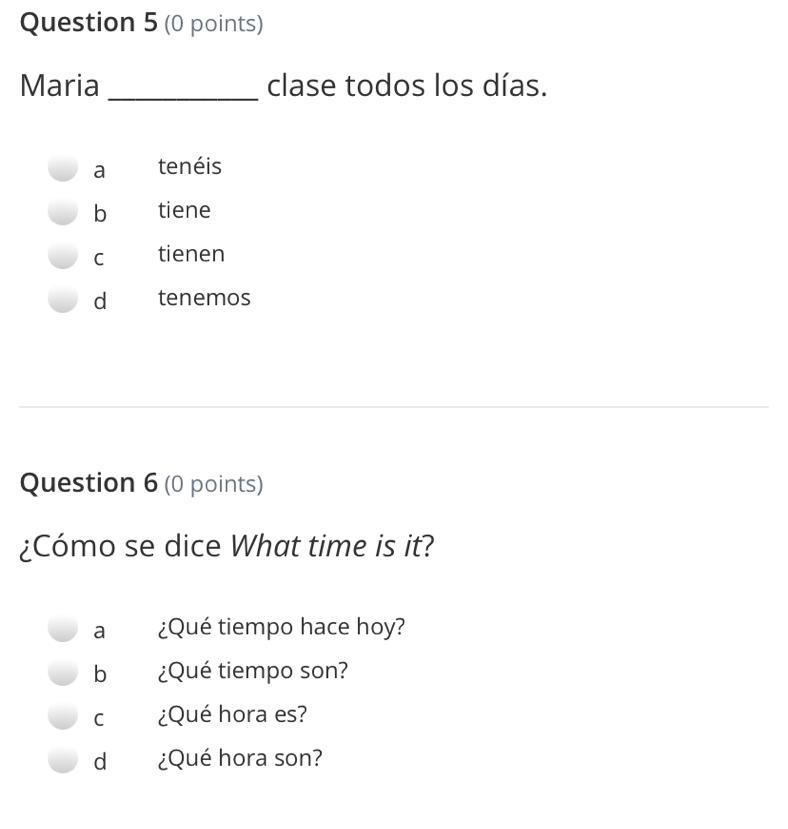788x829 pixels.
Task: Pick radio button for "¿Qué hora son?"
Action: click(63, 759)
